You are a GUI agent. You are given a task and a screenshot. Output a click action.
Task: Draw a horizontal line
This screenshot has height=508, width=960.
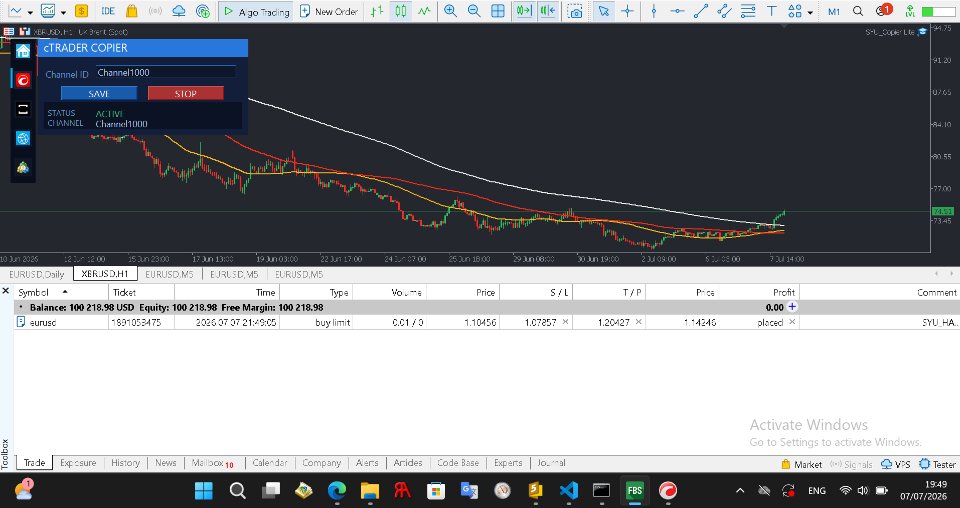[x=677, y=11]
